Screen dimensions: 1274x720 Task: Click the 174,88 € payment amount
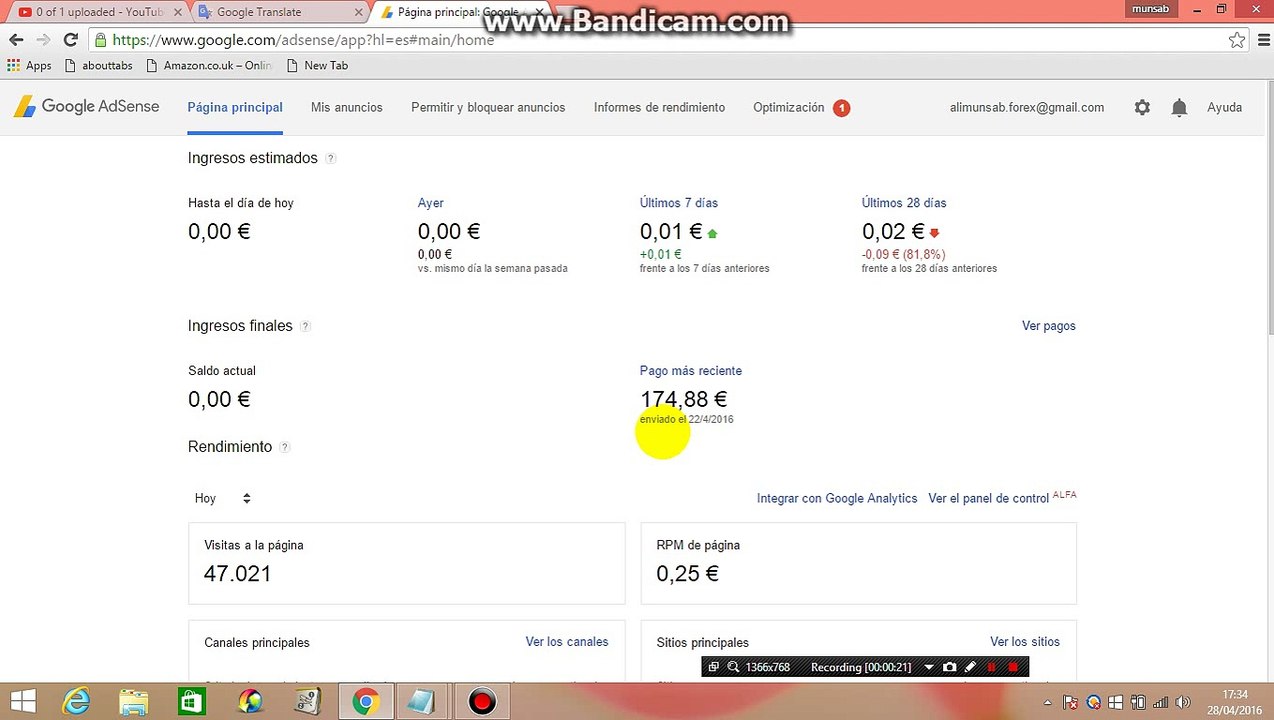(683, 399)
